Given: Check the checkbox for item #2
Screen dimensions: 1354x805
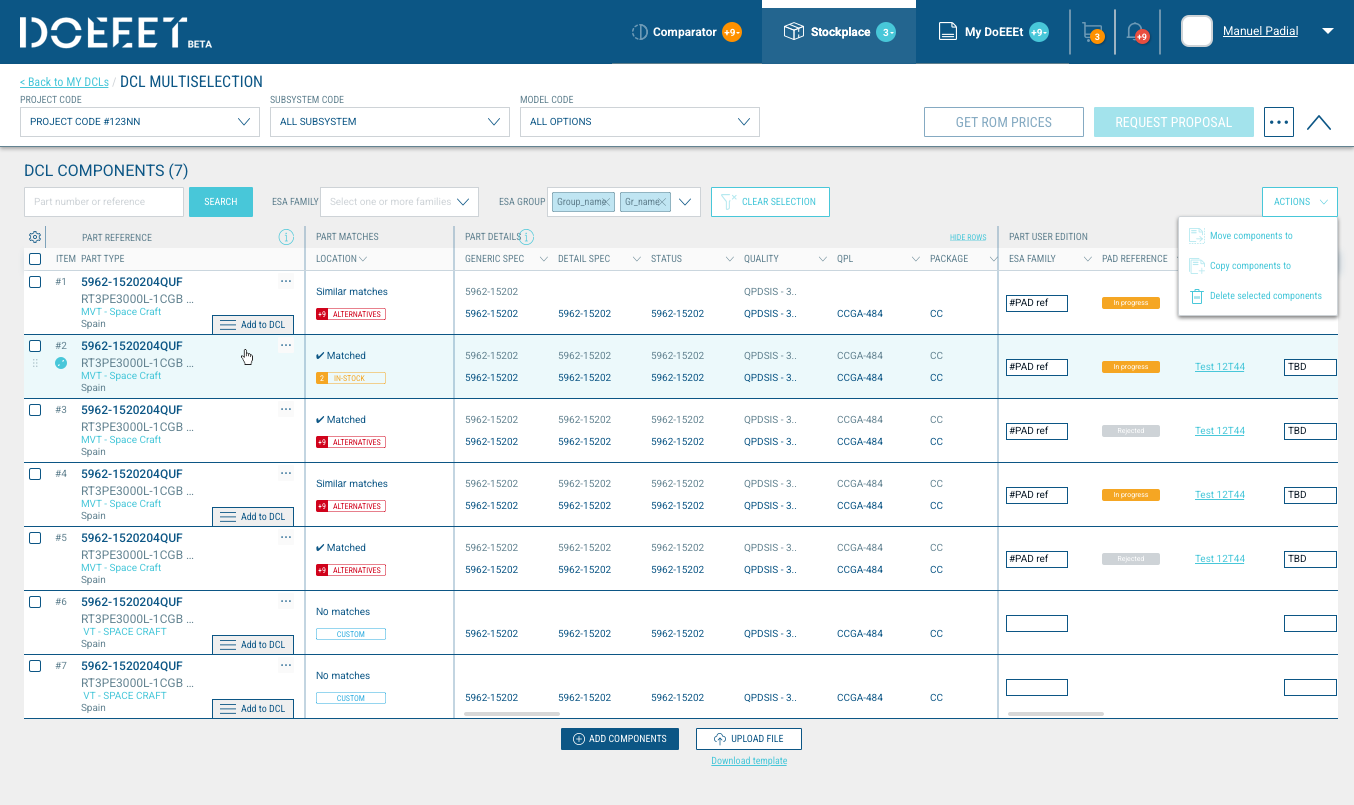Looking at the screenshot, I should (x=35, y=346).
